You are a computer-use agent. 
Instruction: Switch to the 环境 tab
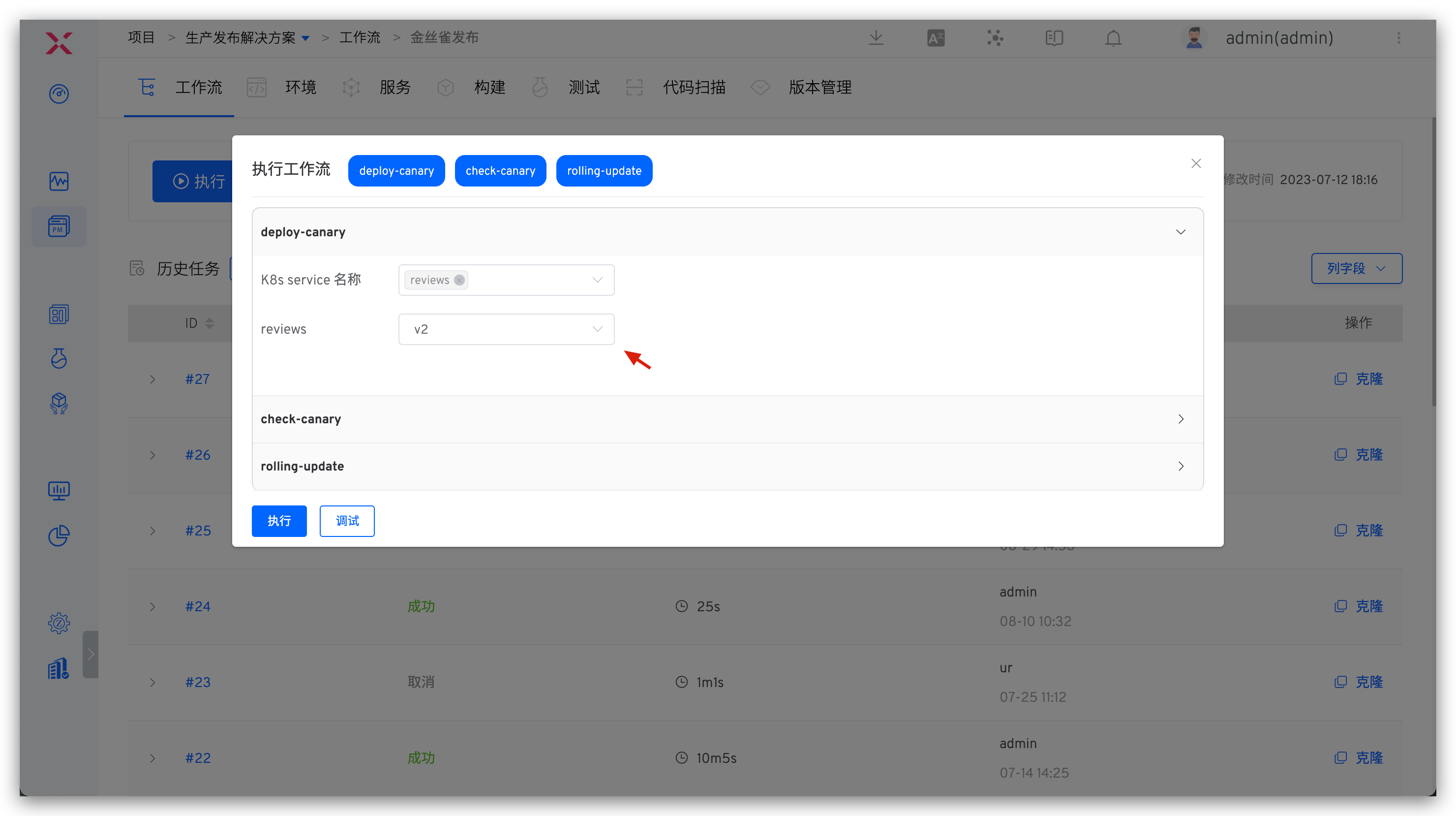point(300,87)
